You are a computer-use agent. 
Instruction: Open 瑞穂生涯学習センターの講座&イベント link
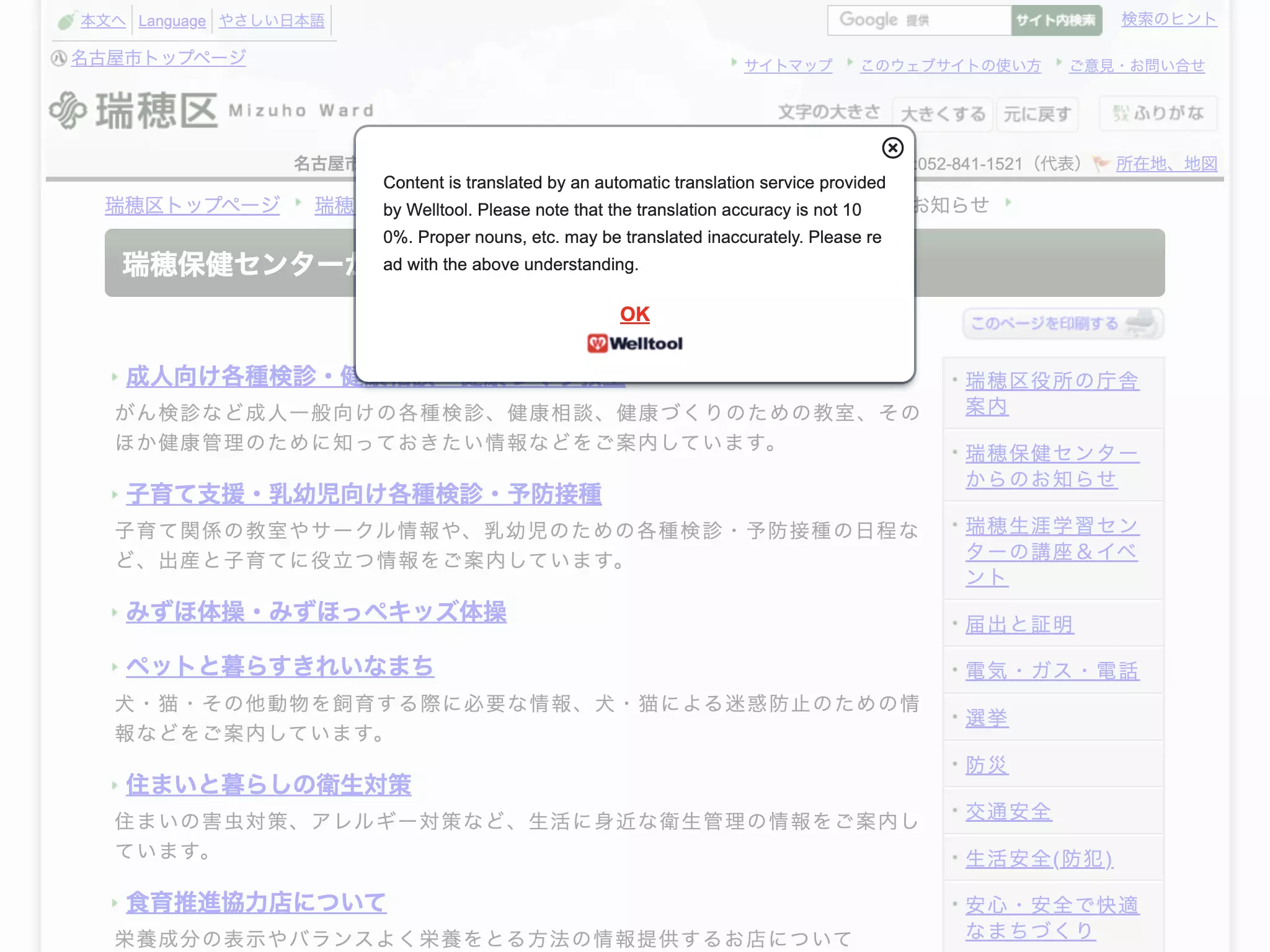[1052, 551]
